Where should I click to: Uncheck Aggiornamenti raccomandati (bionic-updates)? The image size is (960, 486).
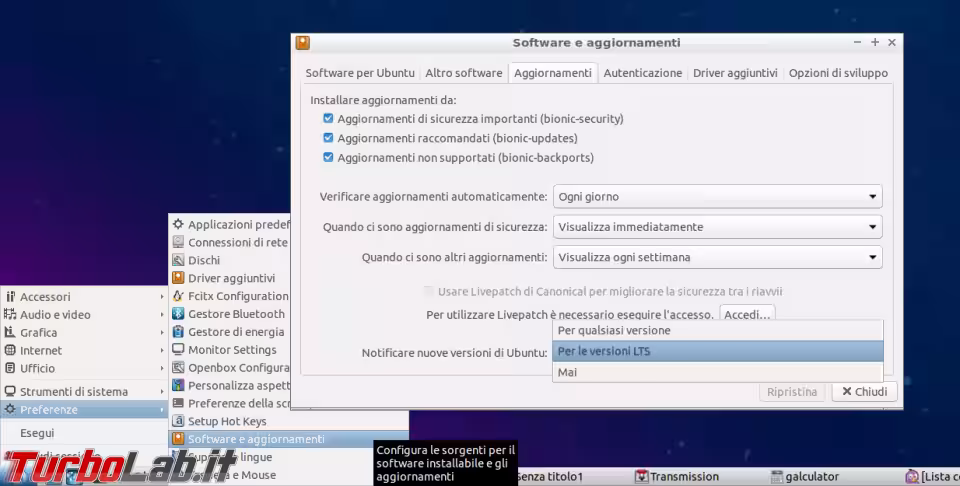pos(328,138)
